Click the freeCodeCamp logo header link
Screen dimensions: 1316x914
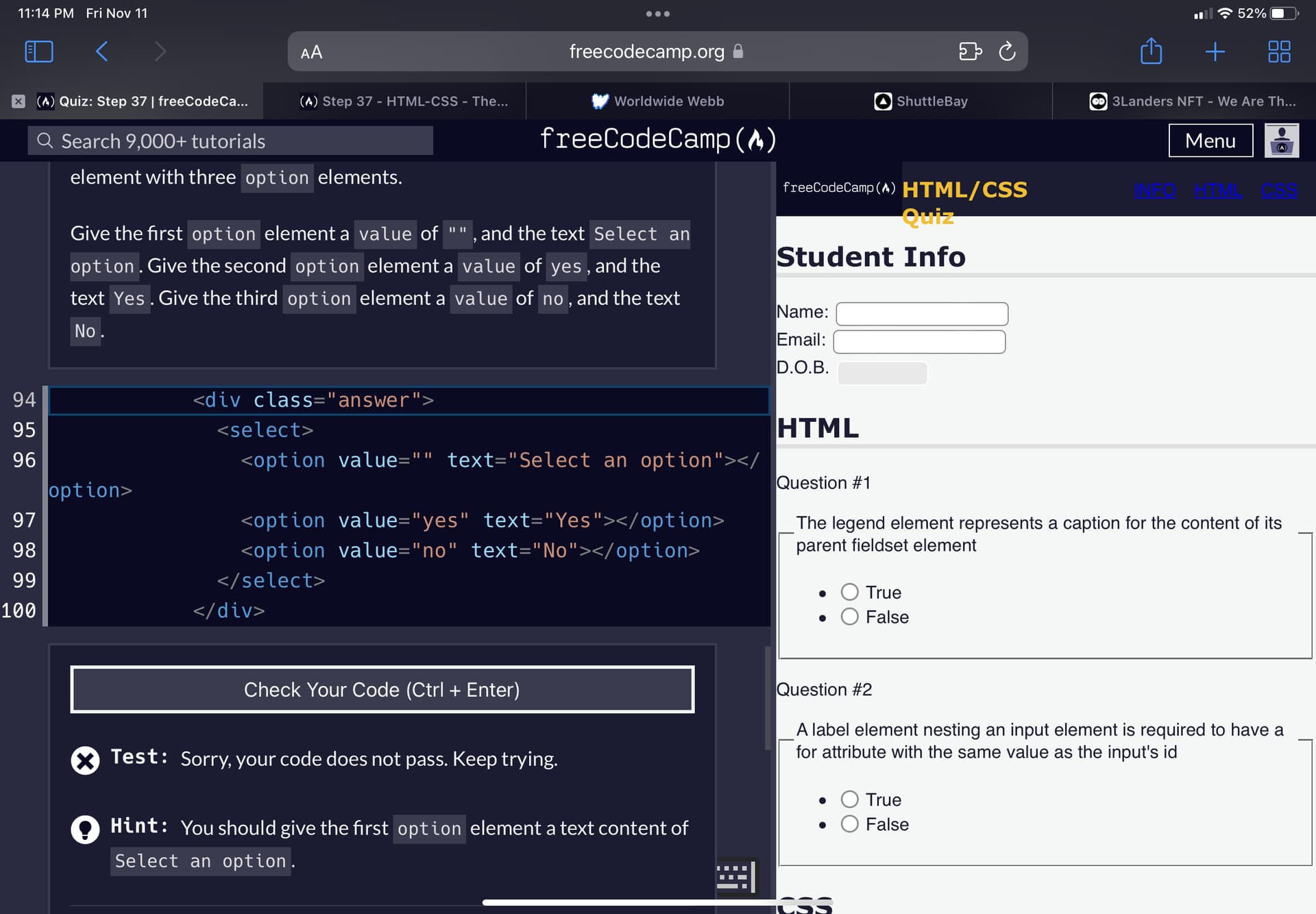pos(657,139)
